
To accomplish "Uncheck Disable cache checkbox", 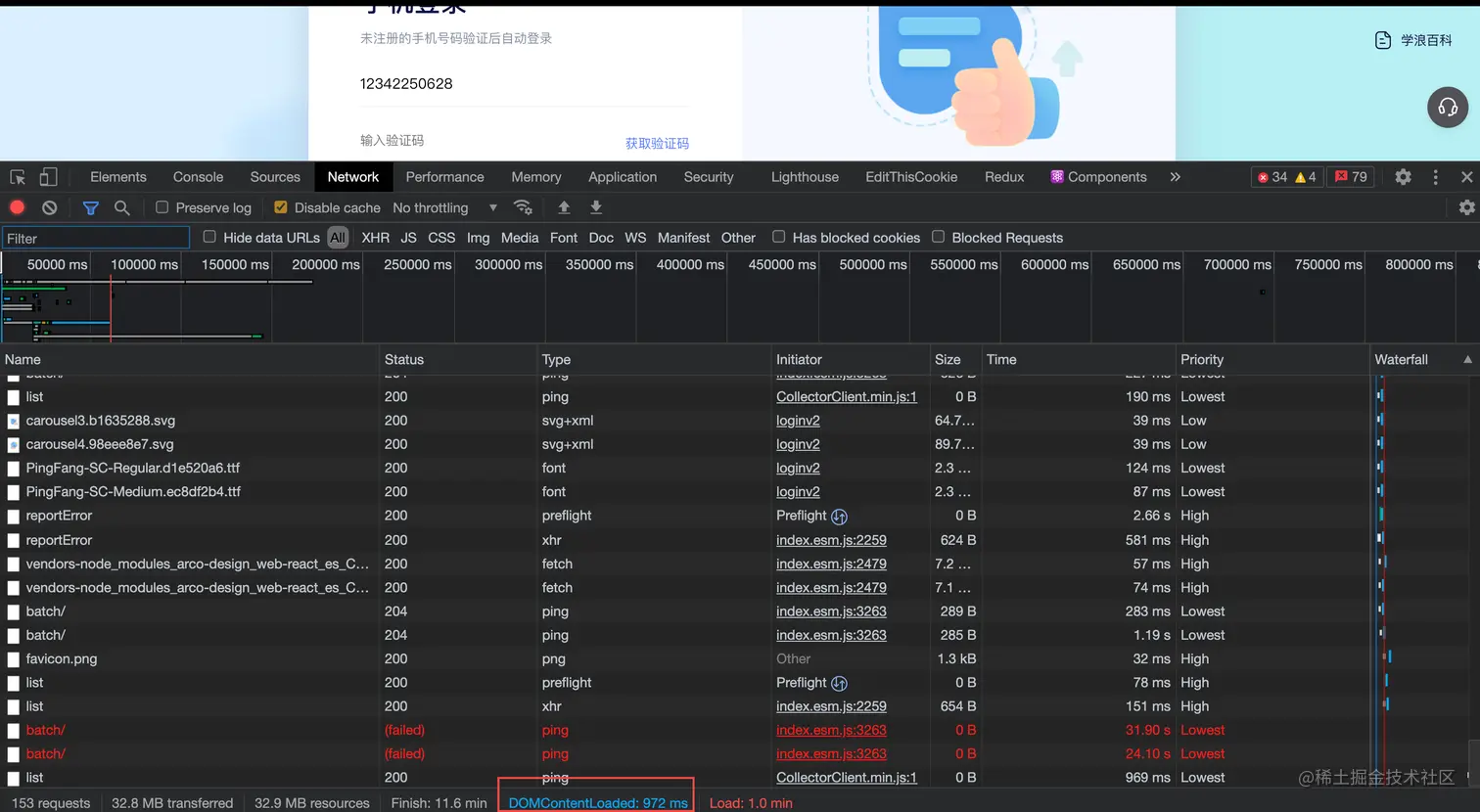I will click(281, 207).
